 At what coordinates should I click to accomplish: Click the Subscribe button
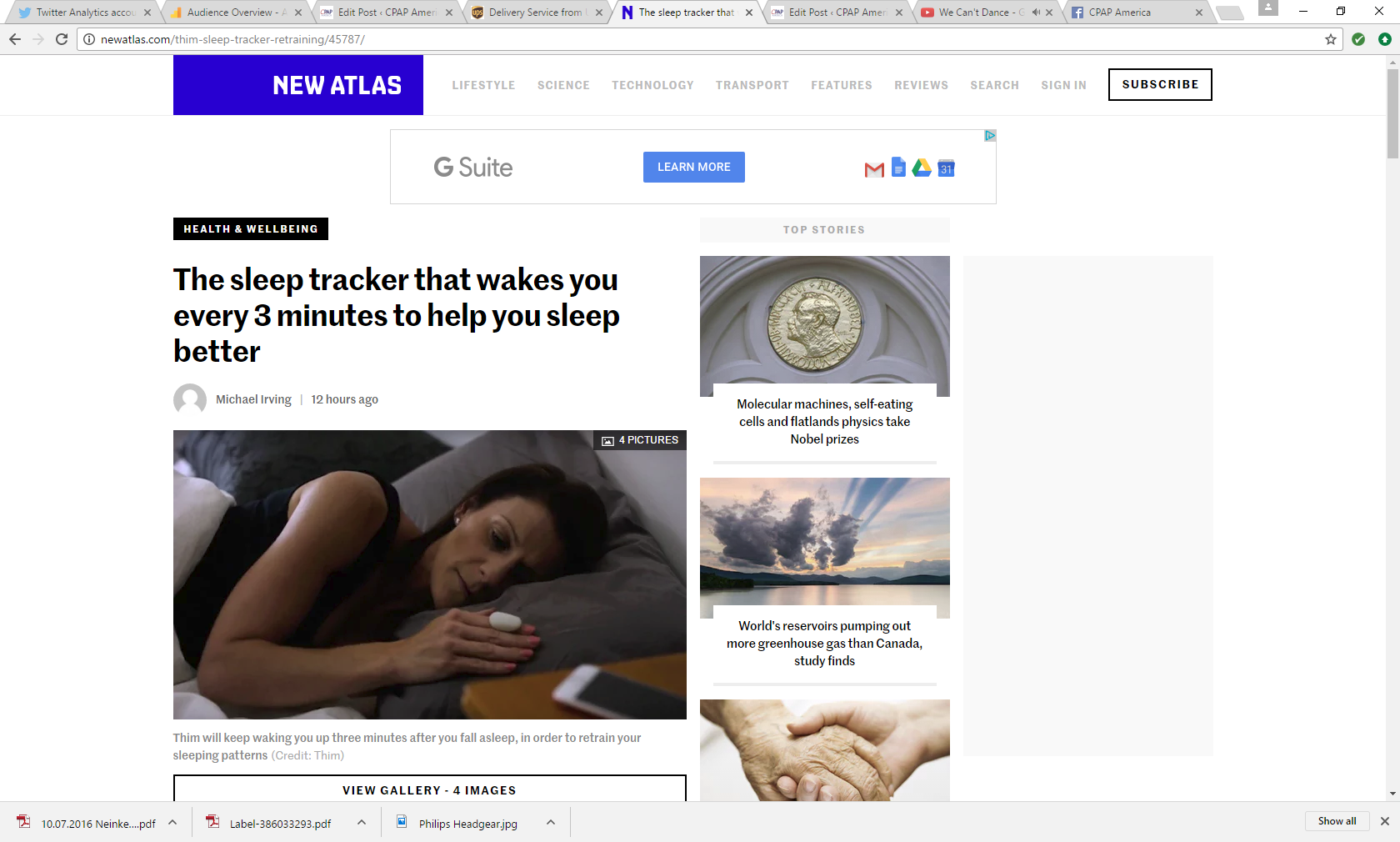pos(1160,84)
